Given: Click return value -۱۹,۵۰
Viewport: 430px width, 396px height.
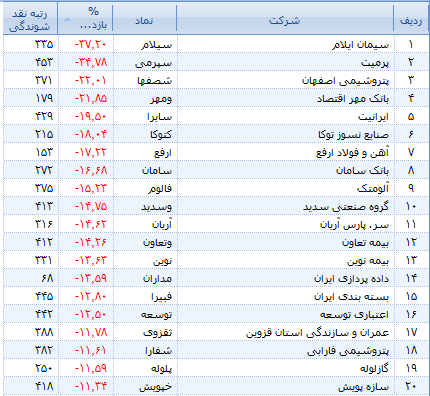Looking at the screenshot, I should pyautogui.click(x=91, y=116).
